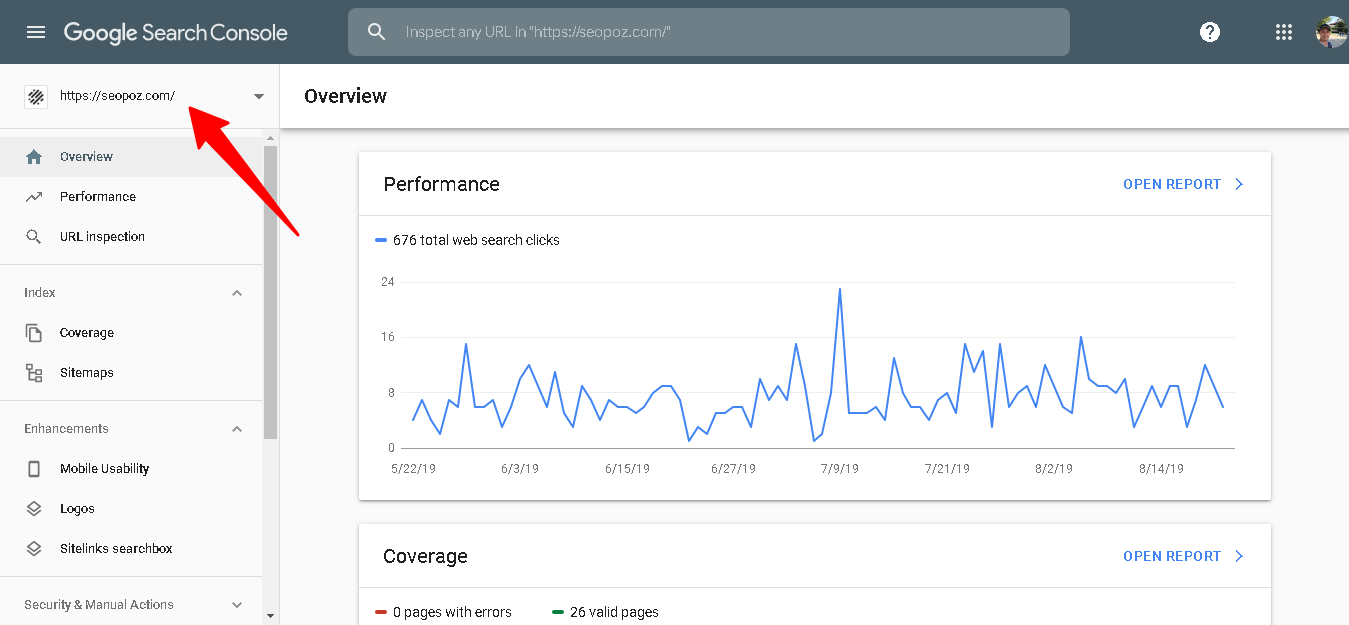Click the Overview home icon
The width and height of the screenshot is (1349, 625).
pos(34,157)
